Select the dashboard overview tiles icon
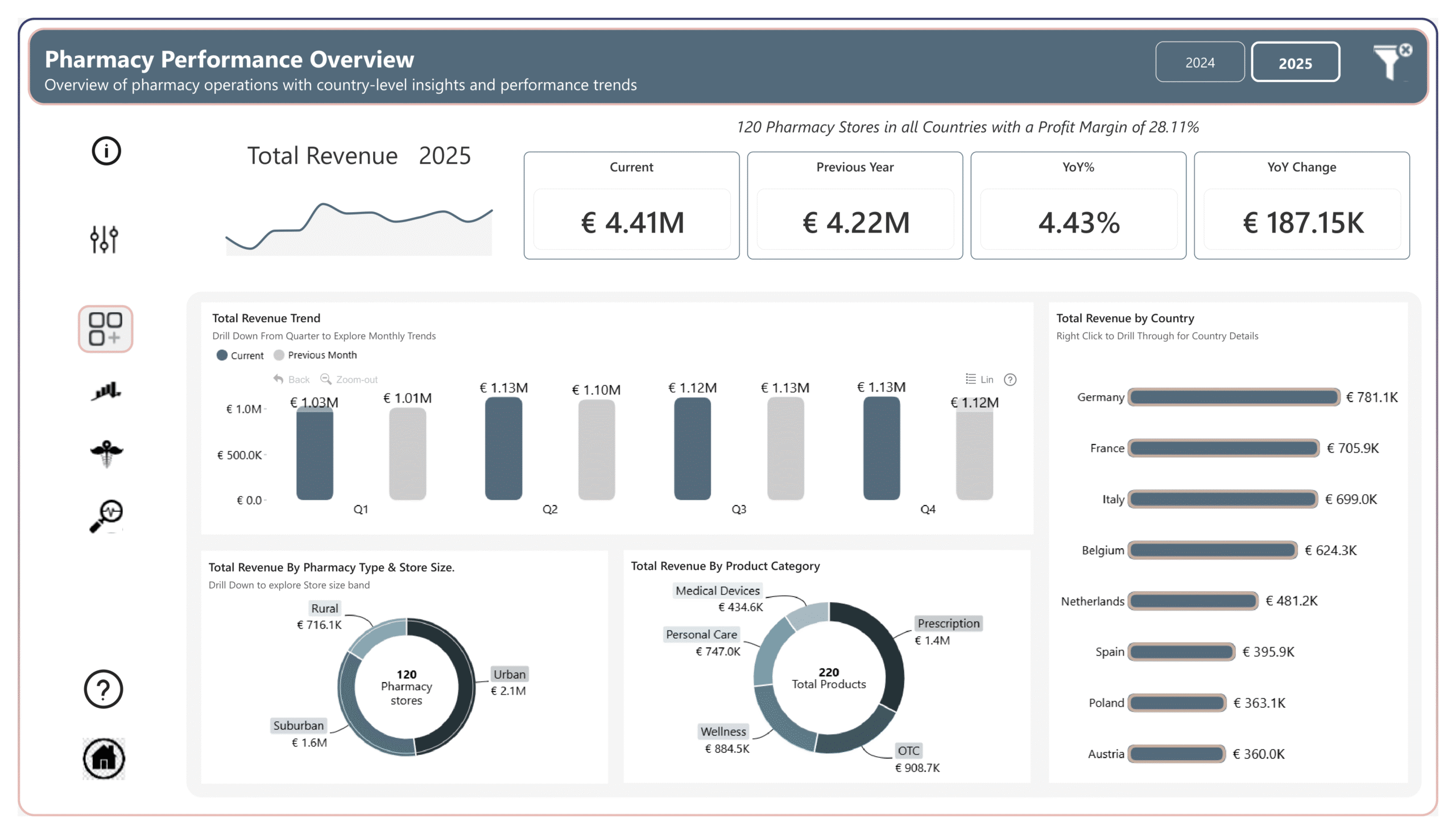Viewport: 1456px width, 834px height. 105,329
